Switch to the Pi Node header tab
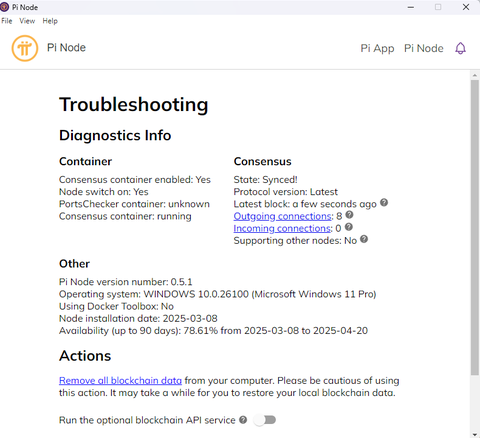The image size is (480, 438). (x=424, y=48)
